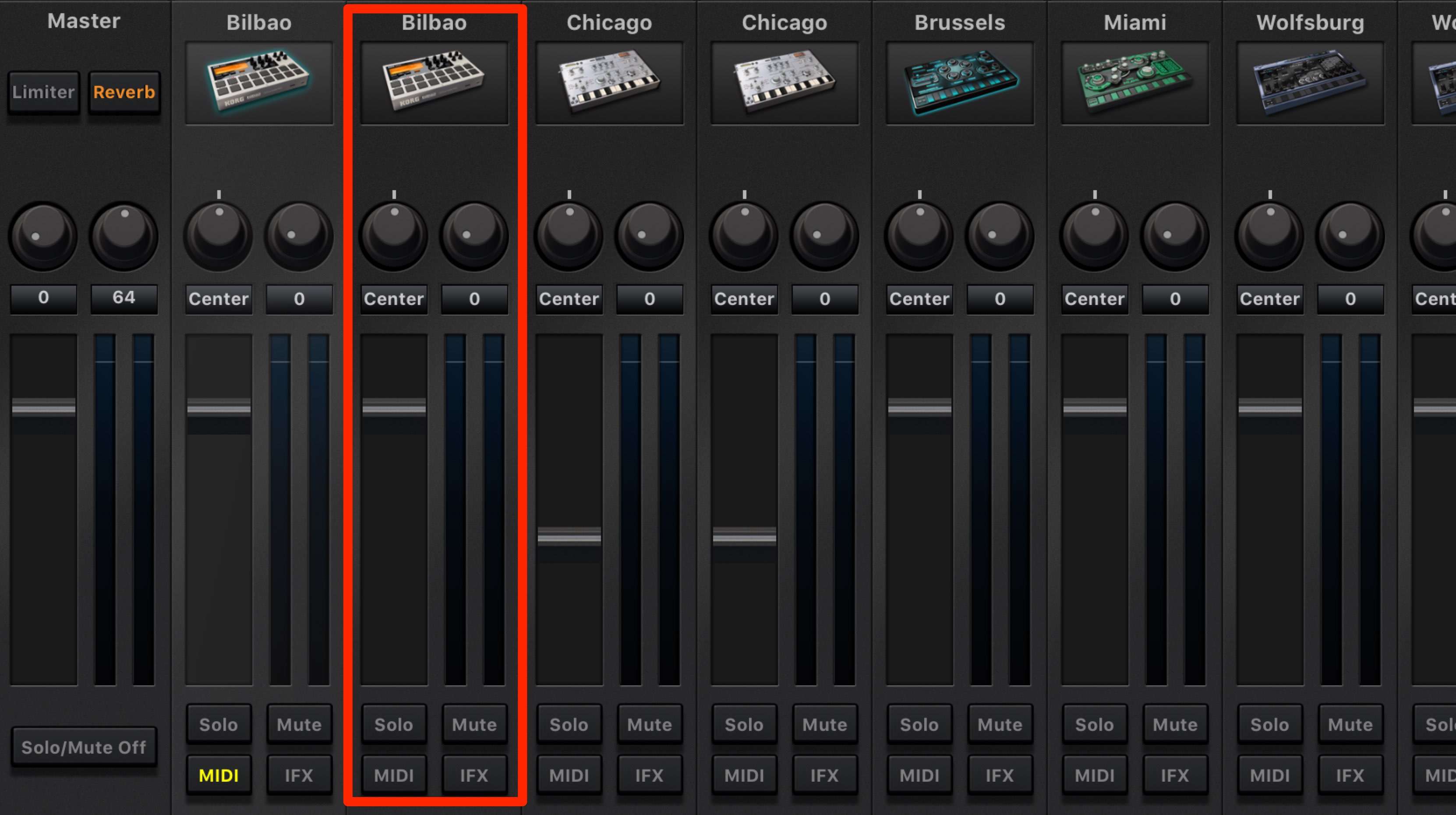Solo the Brussels track

coord(919,724)
